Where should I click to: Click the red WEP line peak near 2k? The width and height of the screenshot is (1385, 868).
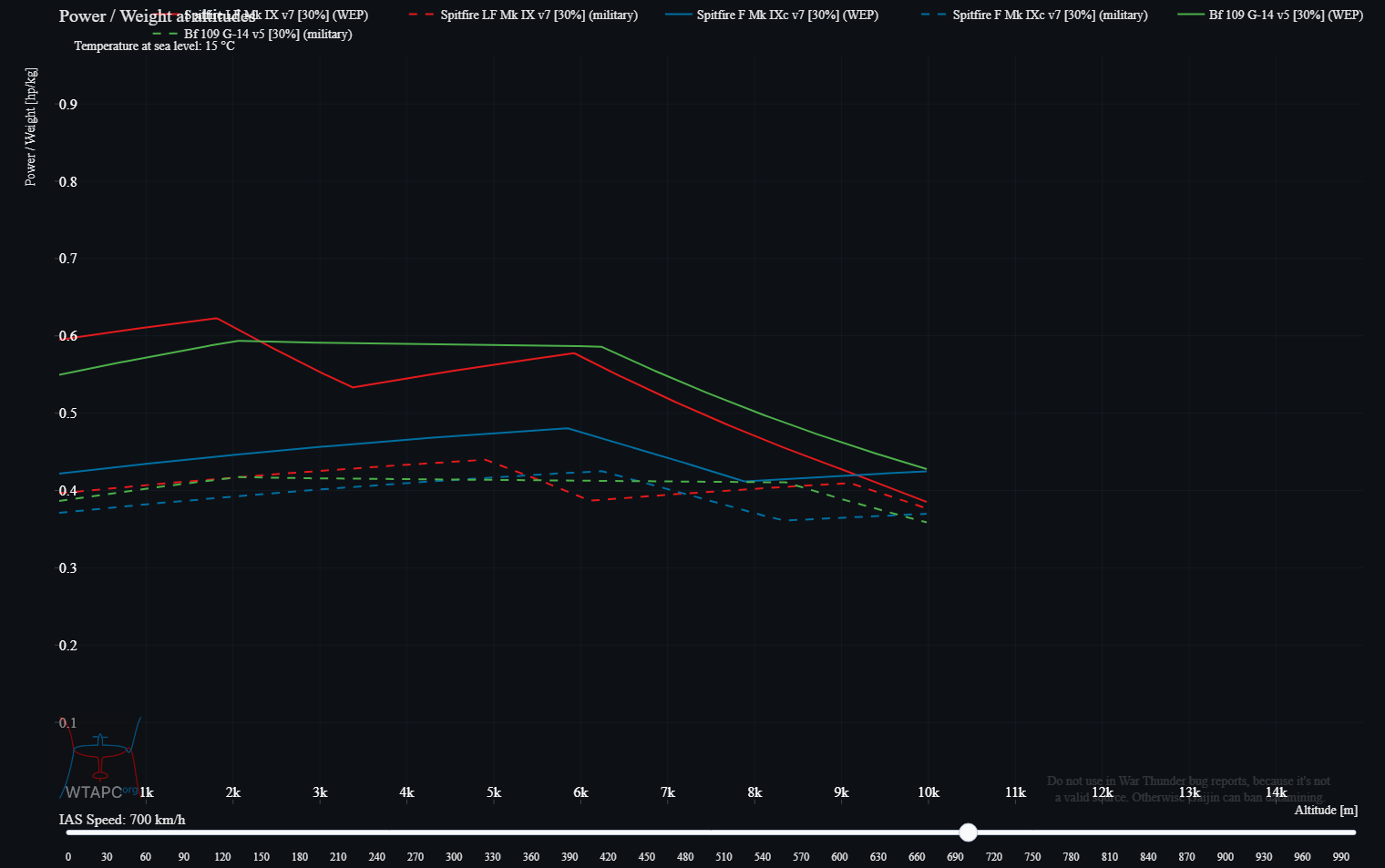pos(216,319)
